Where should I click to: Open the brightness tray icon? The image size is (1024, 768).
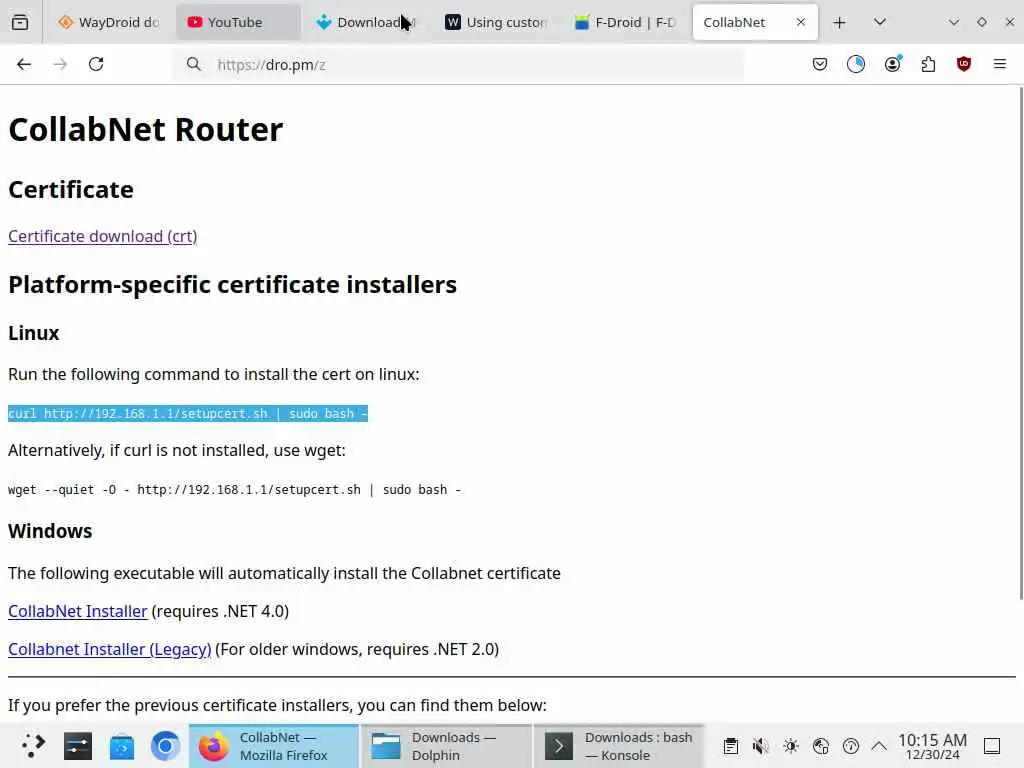[791, 746]
